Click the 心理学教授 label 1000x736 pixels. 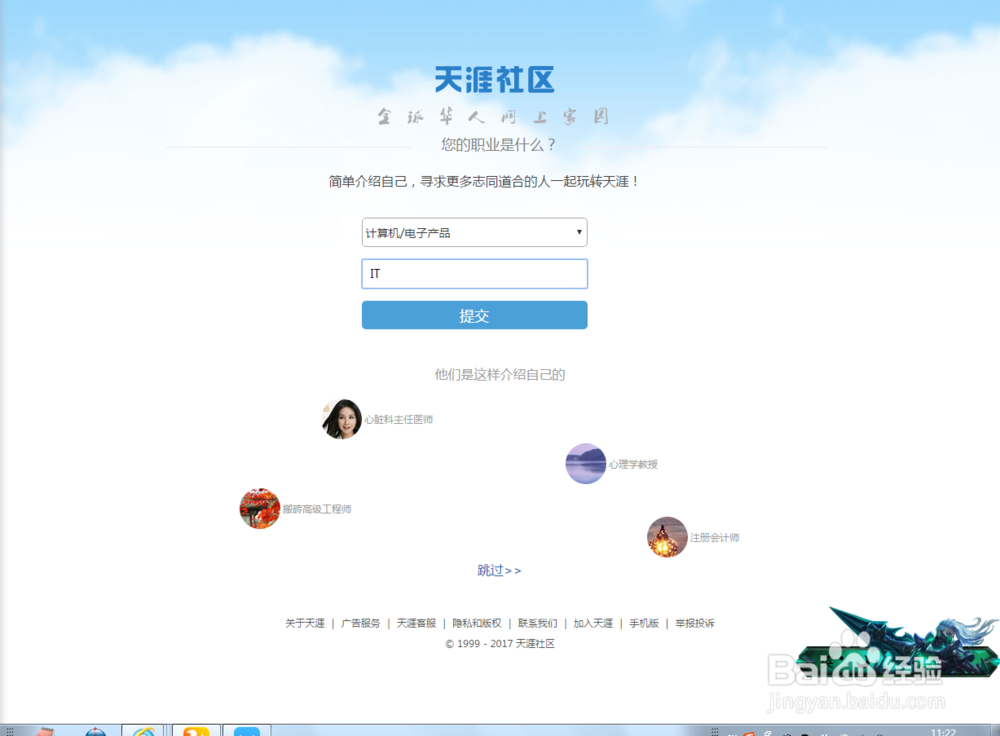[633, 464]
